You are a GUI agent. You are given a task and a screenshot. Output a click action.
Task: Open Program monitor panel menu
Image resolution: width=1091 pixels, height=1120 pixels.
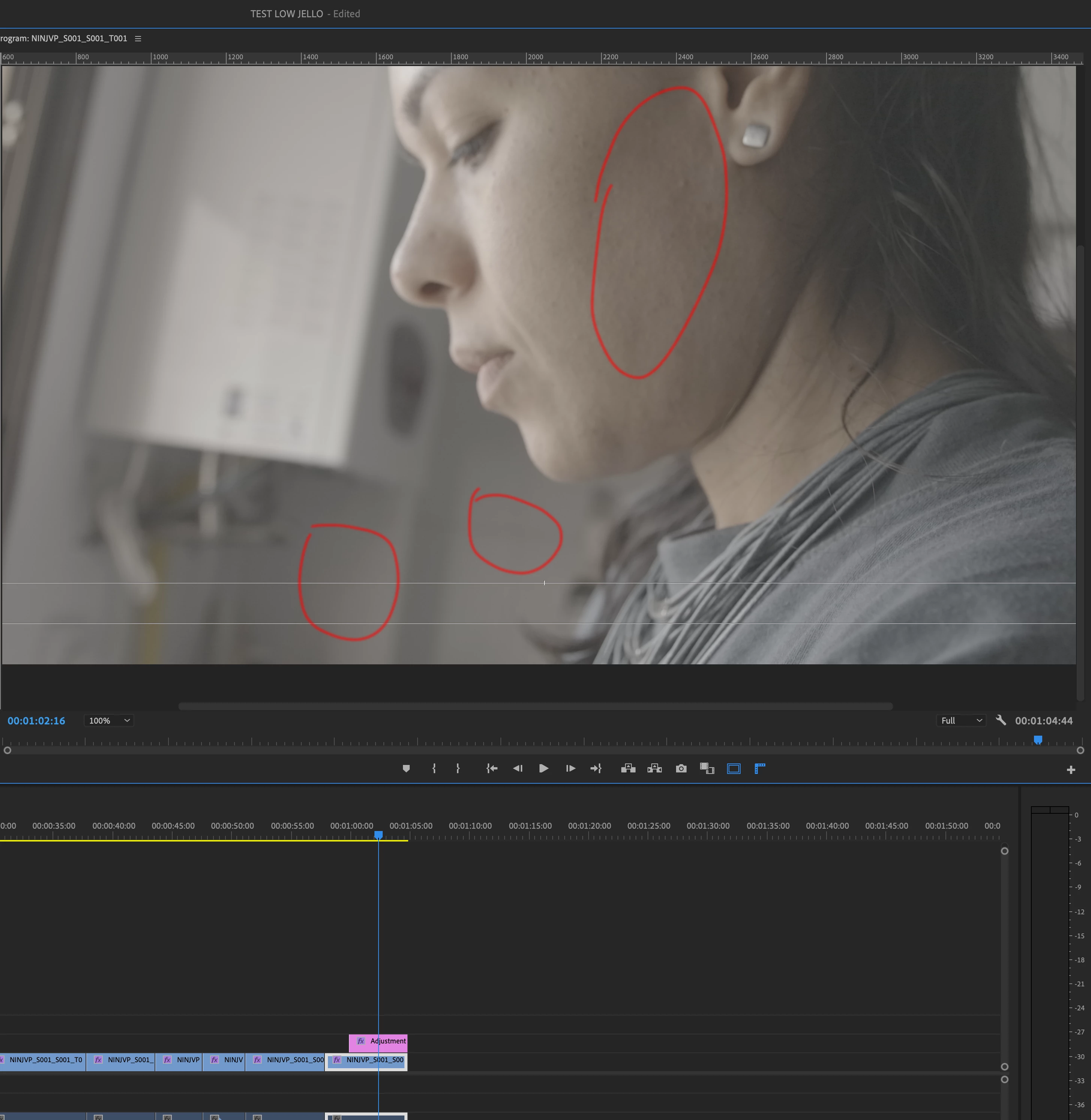pos(138,38)
